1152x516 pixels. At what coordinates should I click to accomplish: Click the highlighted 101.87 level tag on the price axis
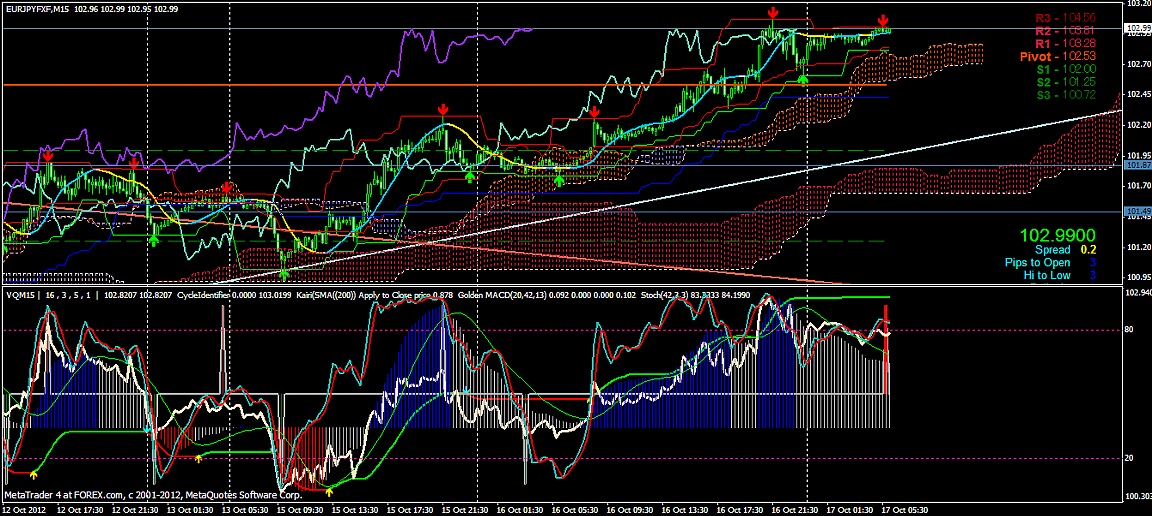coord(1136,165)
